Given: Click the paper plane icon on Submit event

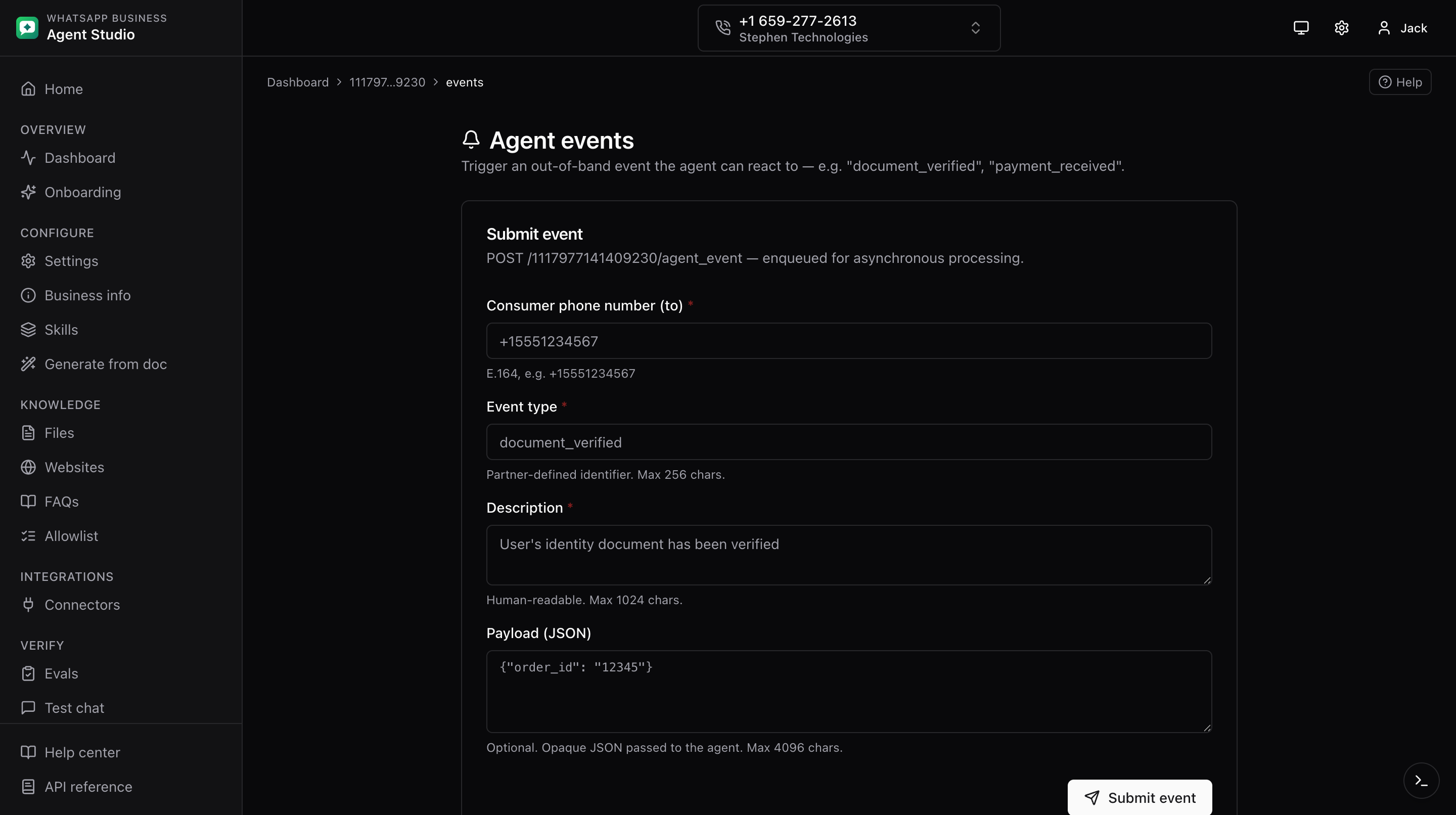Looking at the screenshot, I should [1092, 797].
